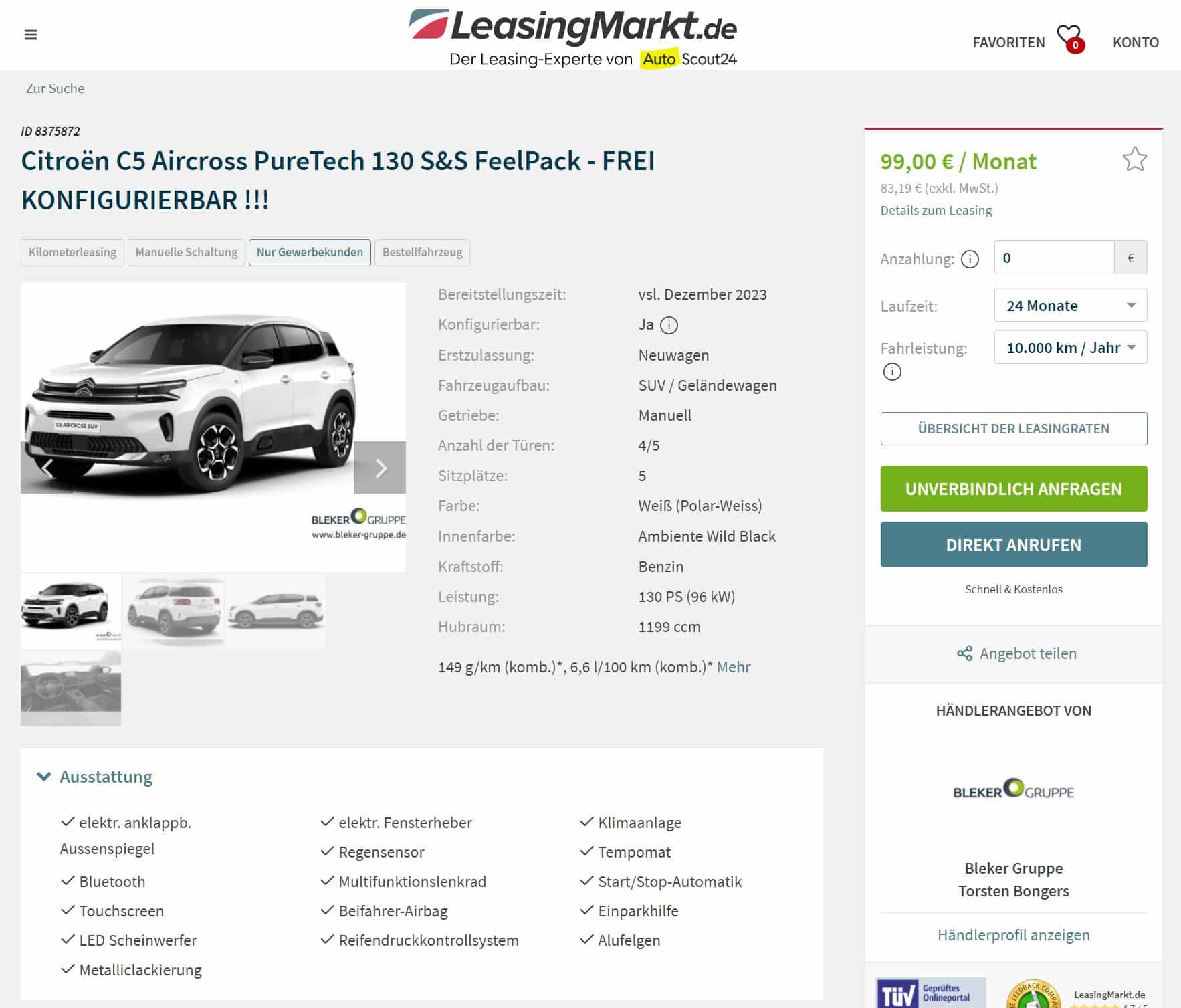Viewport: 1181px width, 1008px height.
Task: Show previous car image arrow
Action: click(x=47, y=468)
